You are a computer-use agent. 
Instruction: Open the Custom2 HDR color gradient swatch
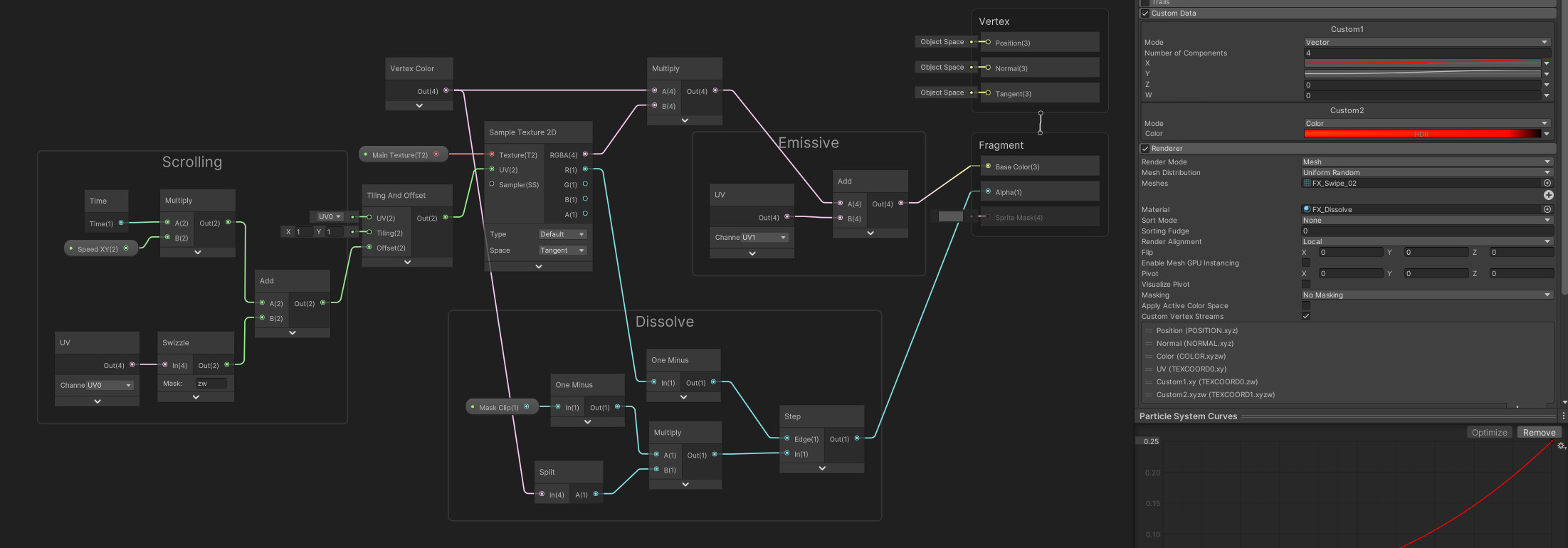(x=1422, y=134)
